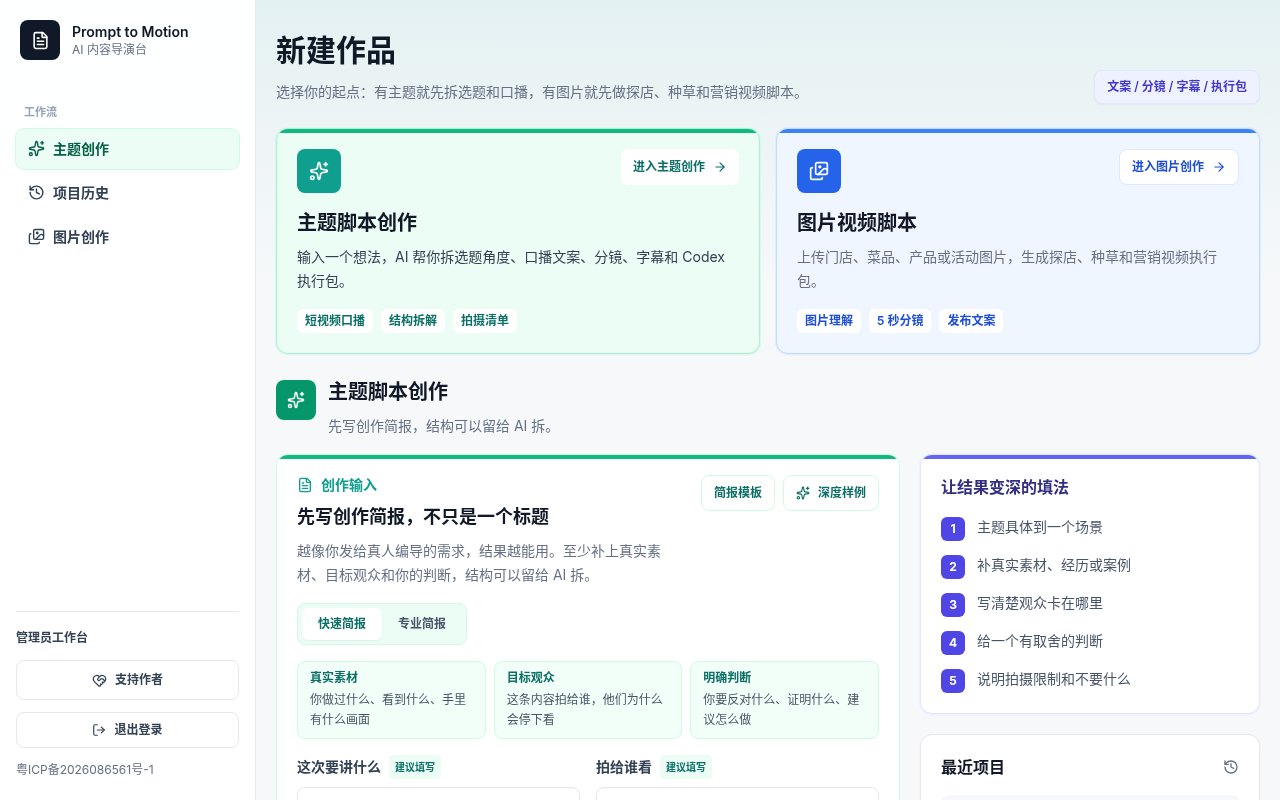Click the image icon in 图片视频脚本 card
The image size is (1280, 800).
[x=819, y=171]
